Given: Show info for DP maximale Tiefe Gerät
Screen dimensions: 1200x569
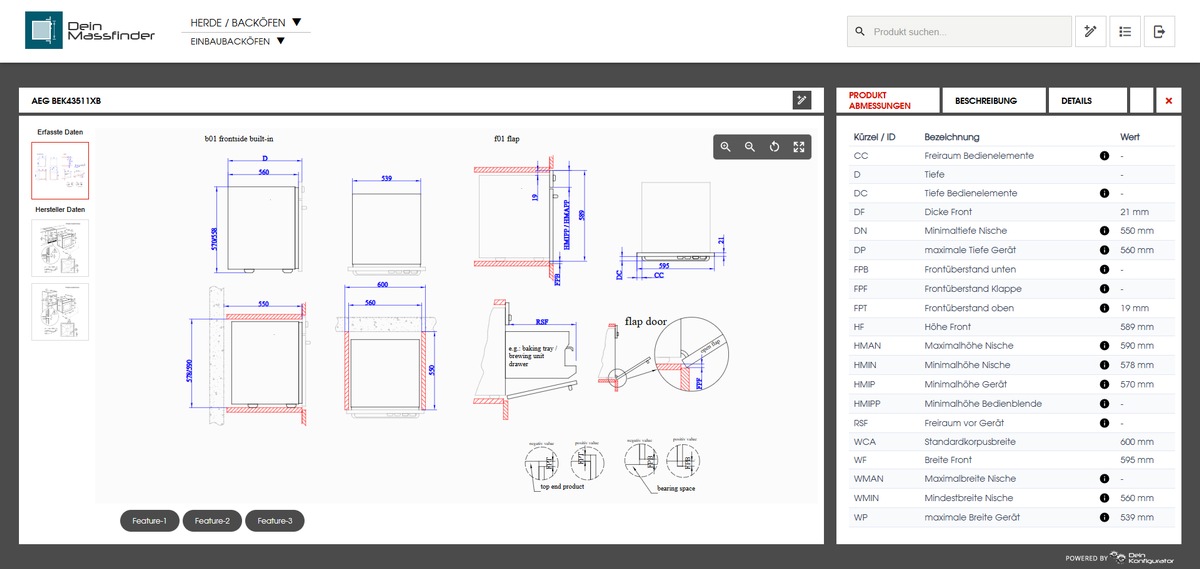Looking at the screenshot, I should (x=1104, y=251).
